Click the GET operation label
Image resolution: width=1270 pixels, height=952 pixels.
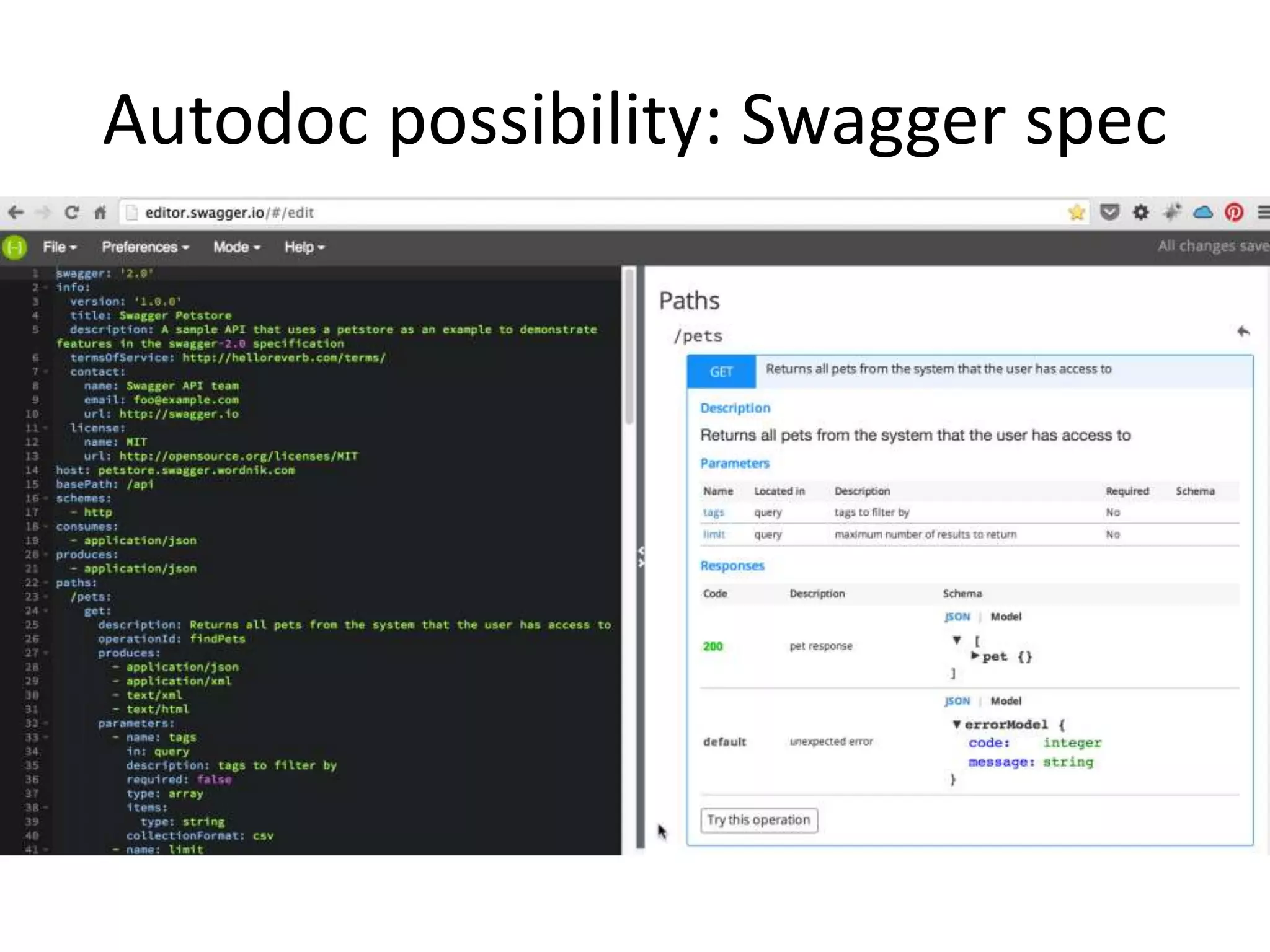[x=721, y=372]
